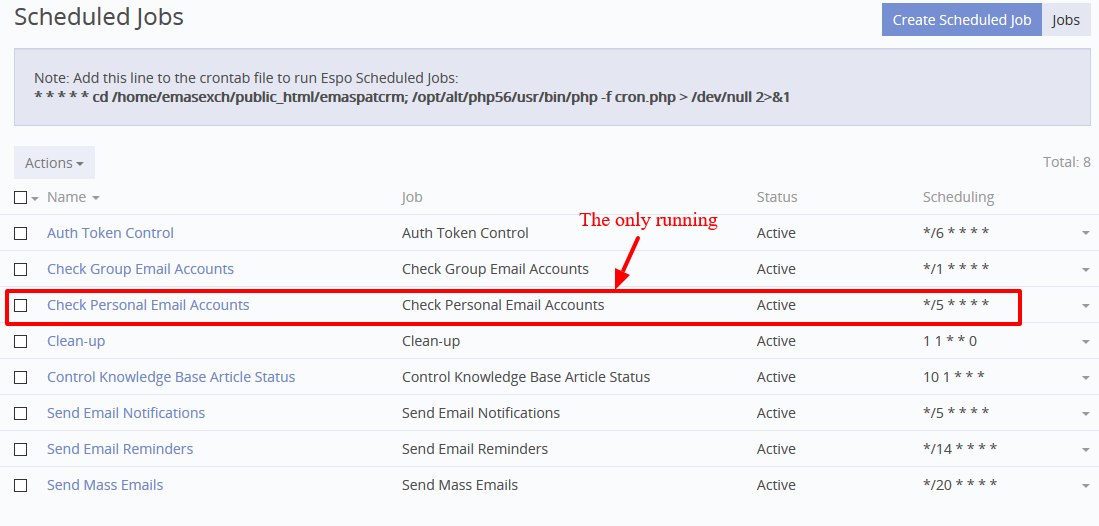Sort the list by Name column
This screenshot has height=526, width=1099.
(67, 198)
